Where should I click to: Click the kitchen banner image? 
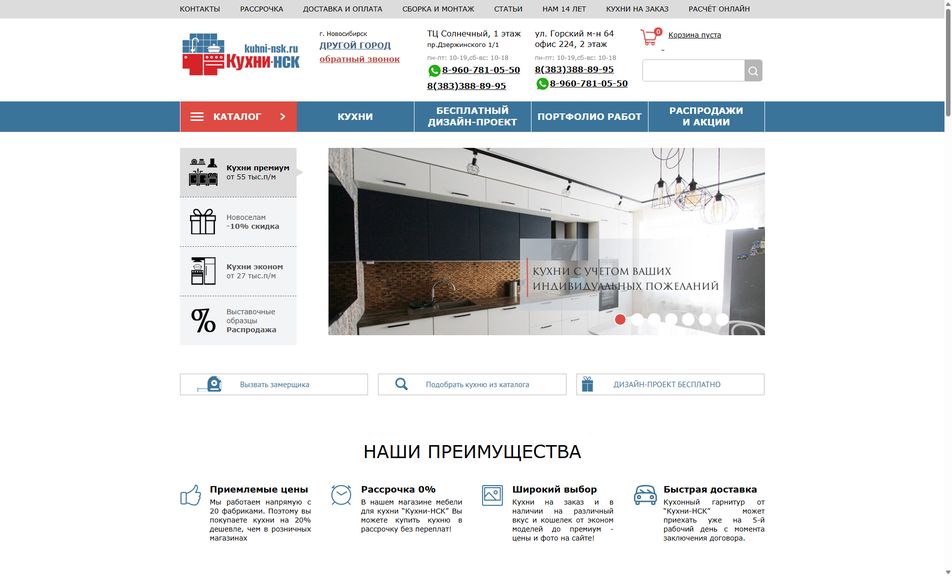coord(546,242)
